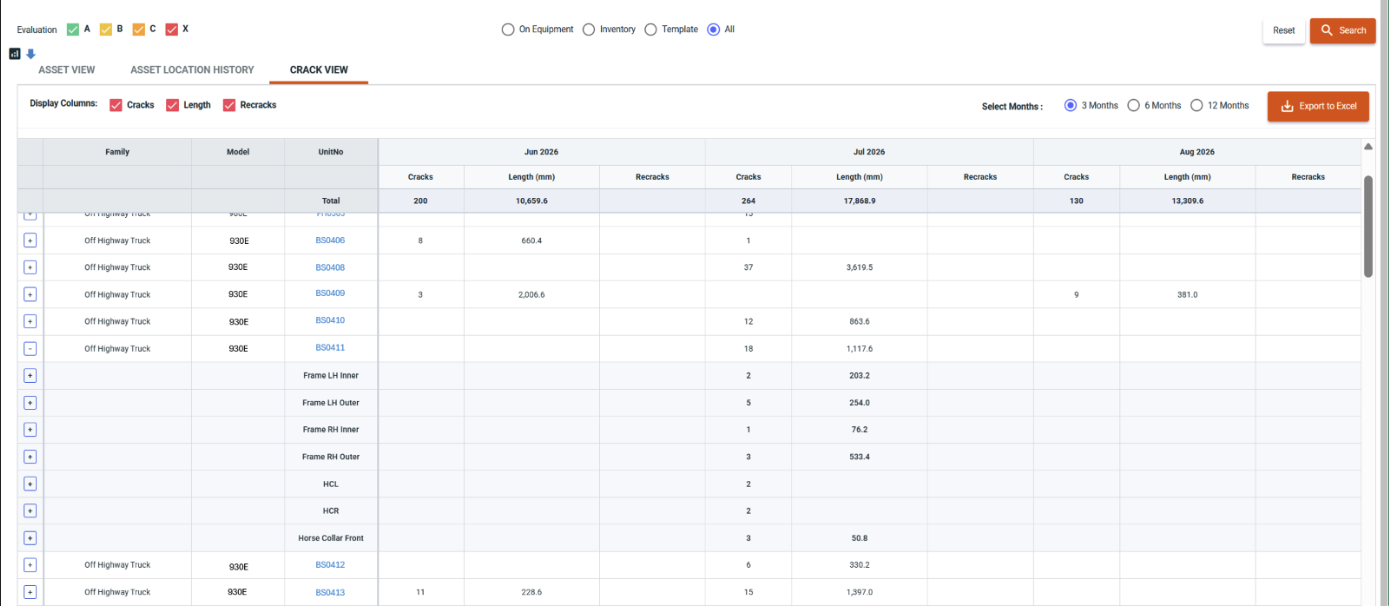Click the chart report icon above Asset View
Image resolution: width=1389 pixels, height=606 pixels.
(15, 54)
